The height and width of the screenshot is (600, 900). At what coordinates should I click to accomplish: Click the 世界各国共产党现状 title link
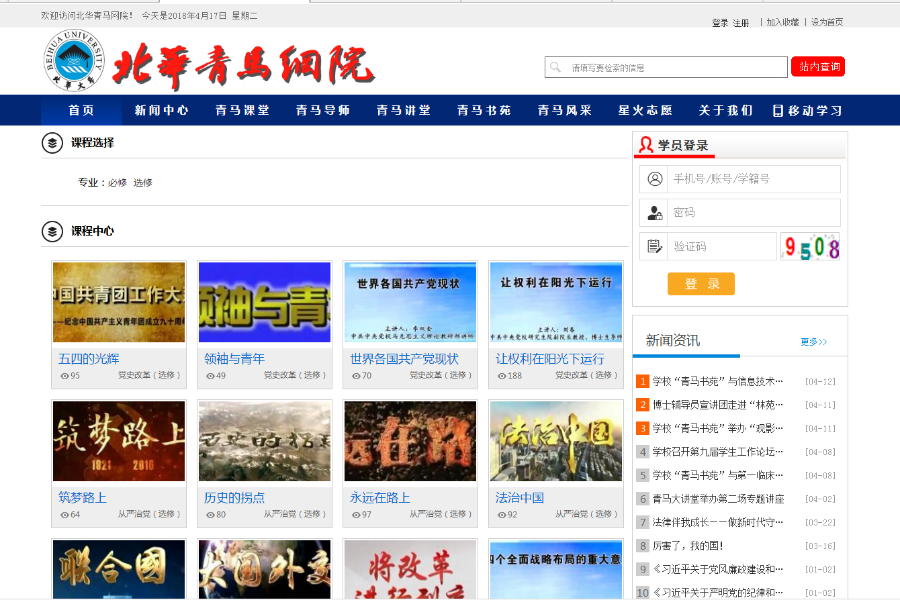click(404, 359)
